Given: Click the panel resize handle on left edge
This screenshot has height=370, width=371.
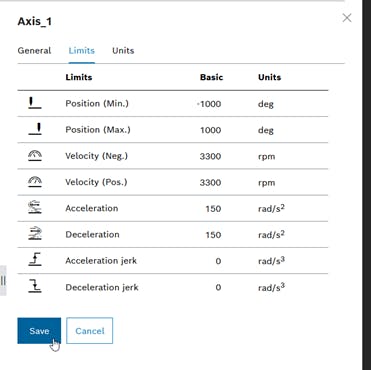Looking at the screenshot, I should [3, 281].
